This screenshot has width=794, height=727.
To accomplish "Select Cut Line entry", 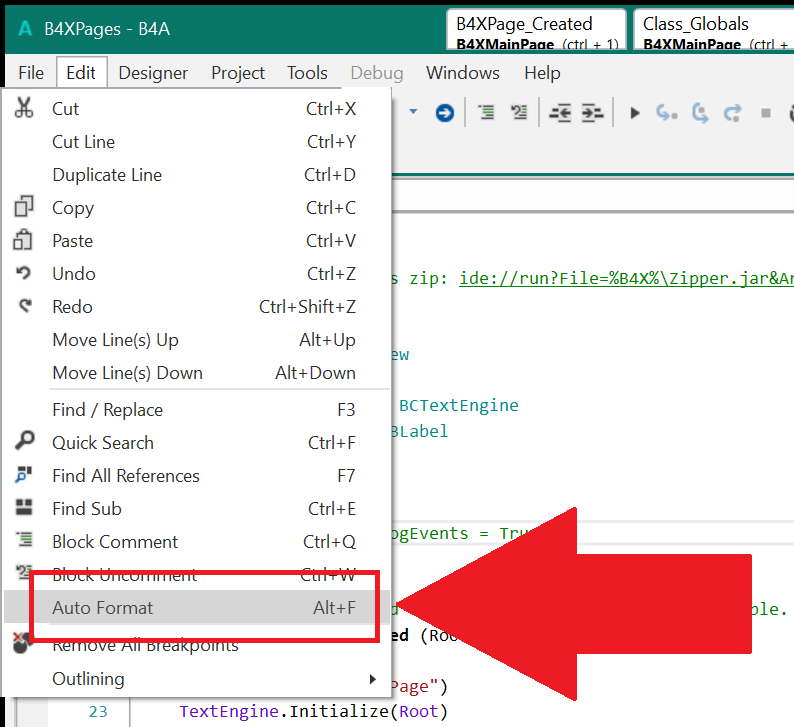I will click(x=197, y=142).
